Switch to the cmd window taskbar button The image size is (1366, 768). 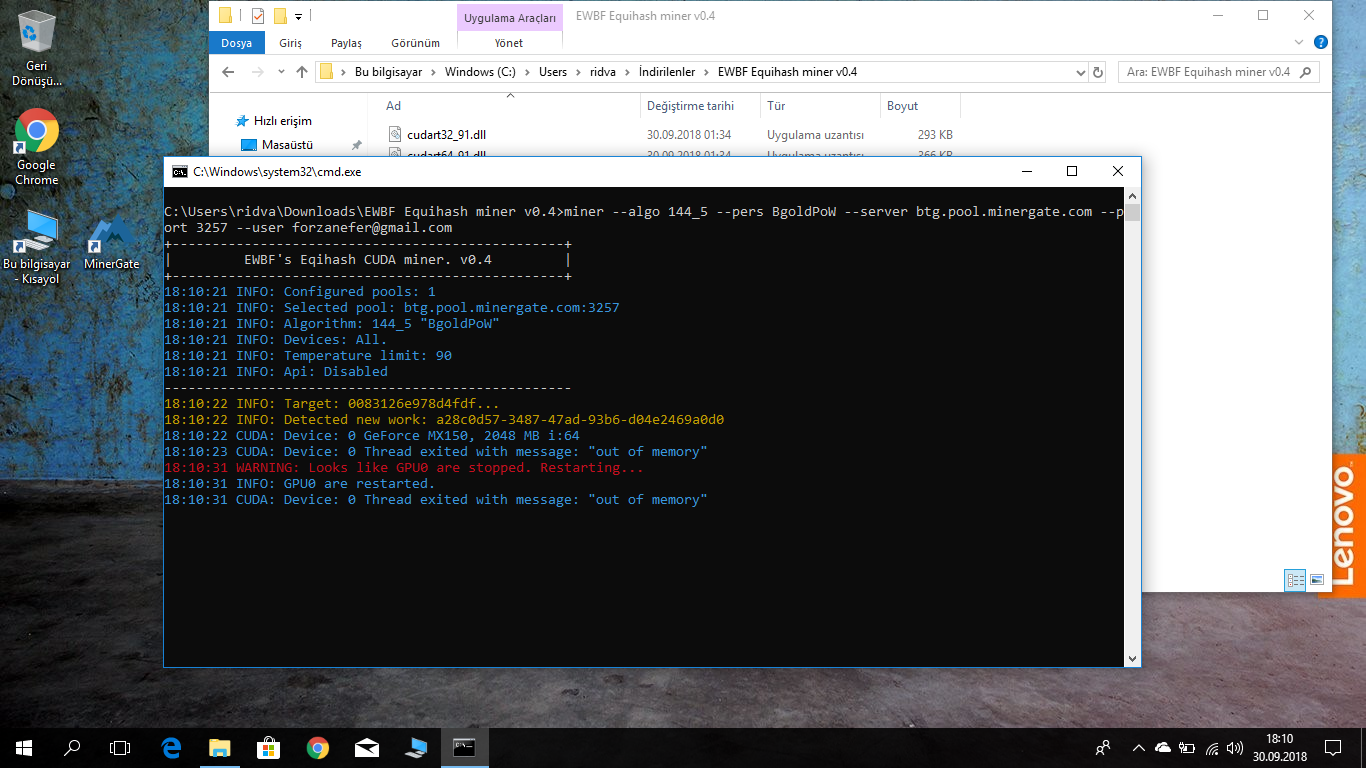coord(465,747)
